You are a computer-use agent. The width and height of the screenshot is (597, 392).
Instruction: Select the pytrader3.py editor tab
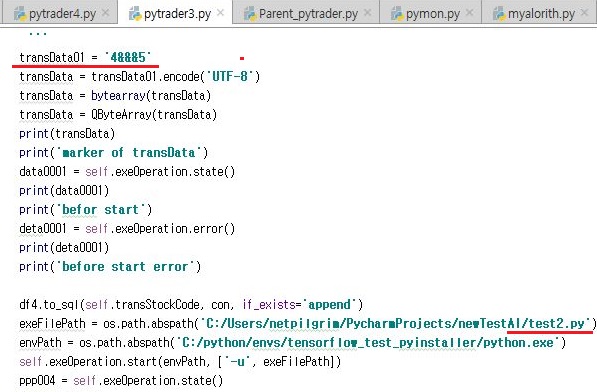click(175, 13)
